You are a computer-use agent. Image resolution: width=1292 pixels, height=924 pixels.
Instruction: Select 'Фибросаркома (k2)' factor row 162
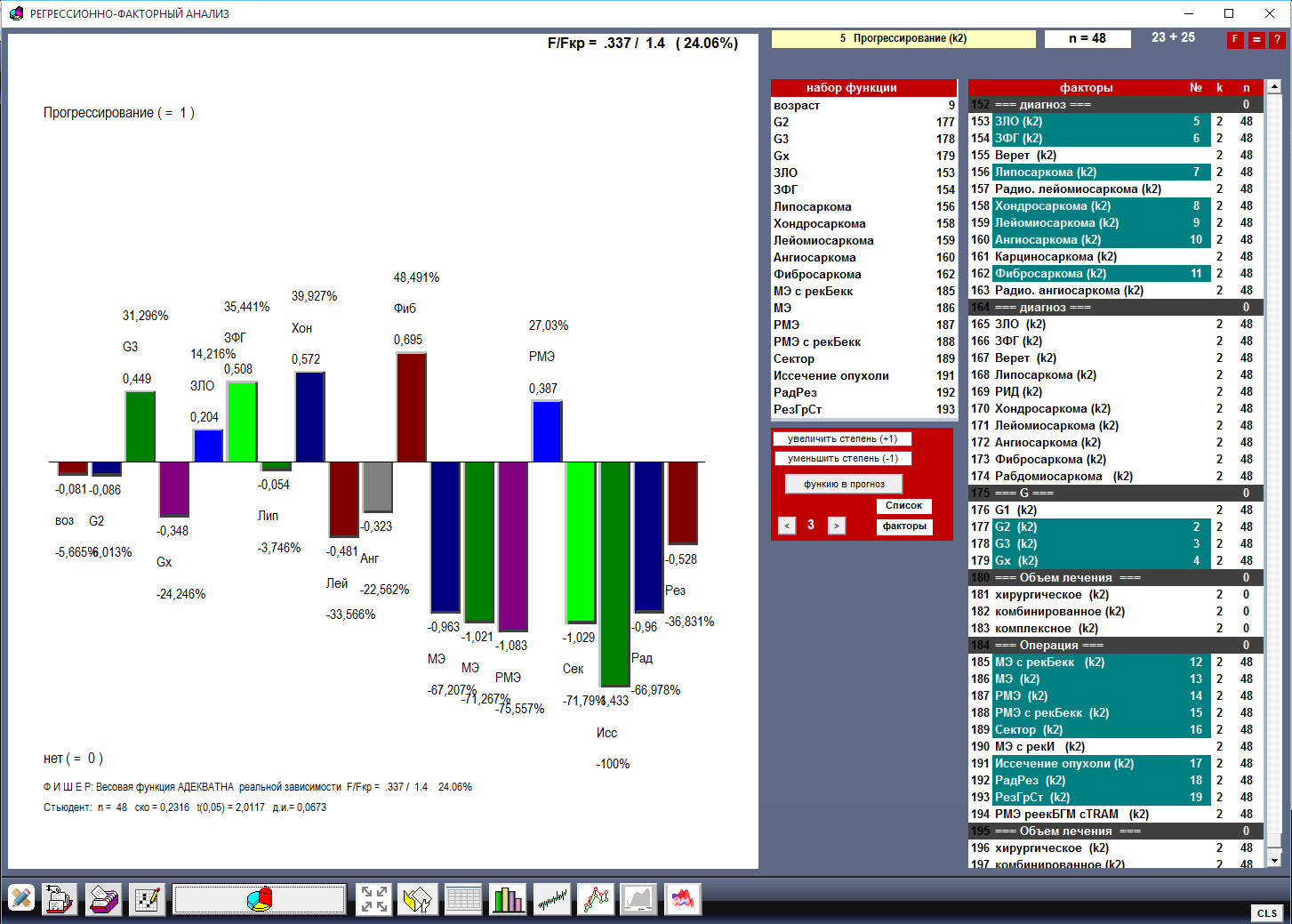pyautogui.click(x=1101, y=274)
